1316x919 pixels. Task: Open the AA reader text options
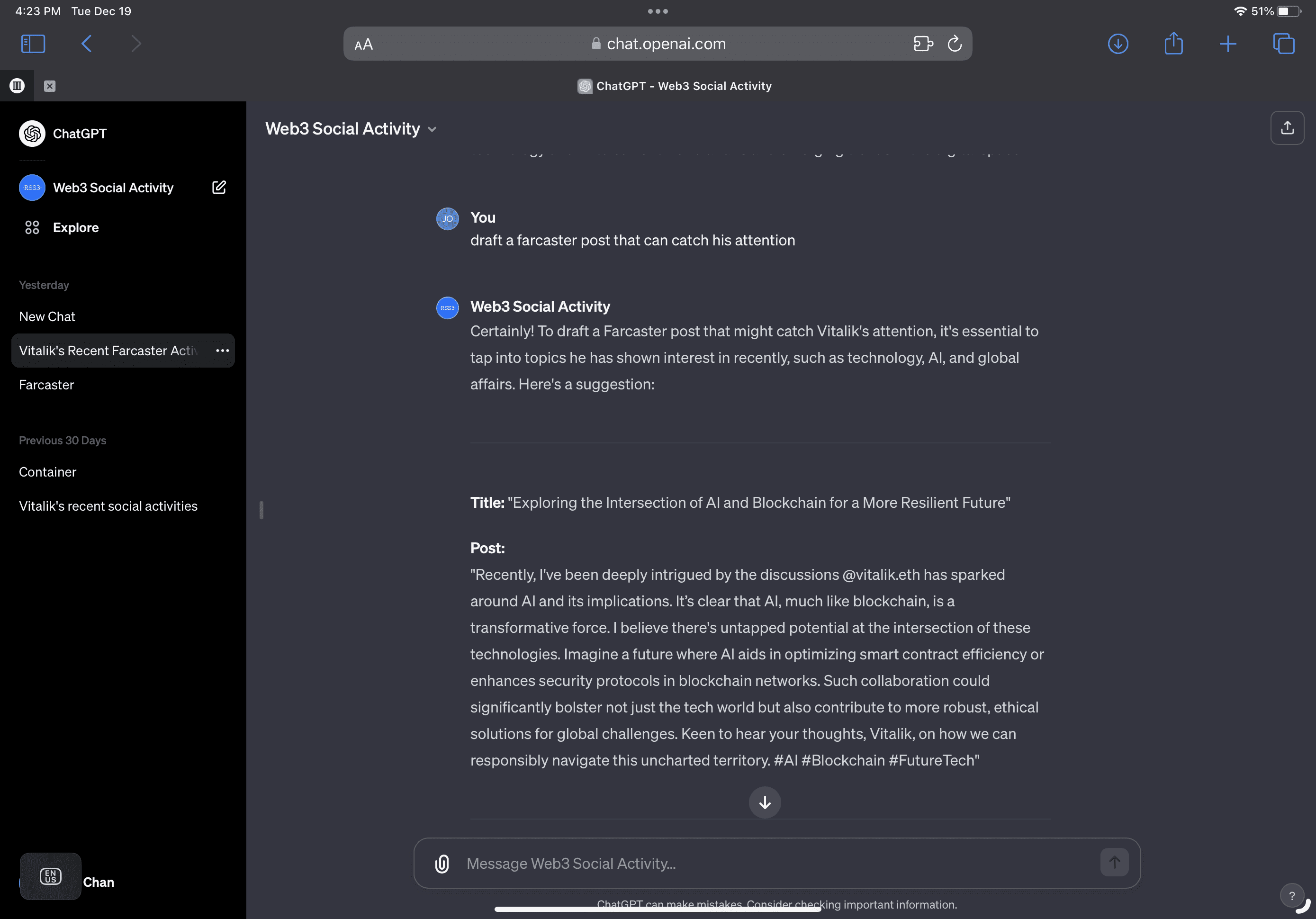click(363, 44)
